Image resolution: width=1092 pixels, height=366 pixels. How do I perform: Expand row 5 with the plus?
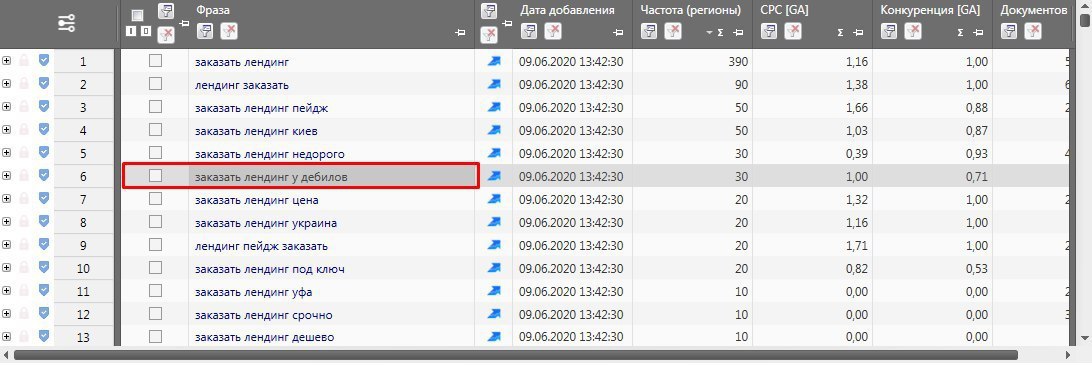7,152
